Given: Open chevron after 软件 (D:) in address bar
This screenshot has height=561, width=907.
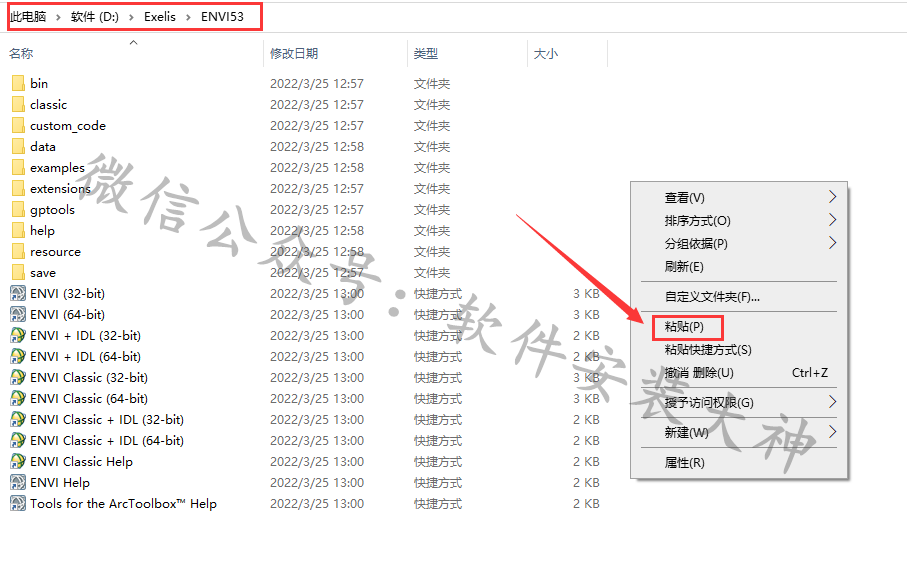Looking at the screenshot, I should coord(131,17).
